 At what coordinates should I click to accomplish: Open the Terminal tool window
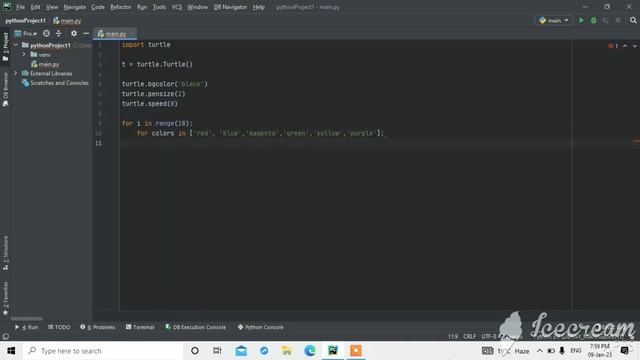pyautogui.click(x=140, y=327)
